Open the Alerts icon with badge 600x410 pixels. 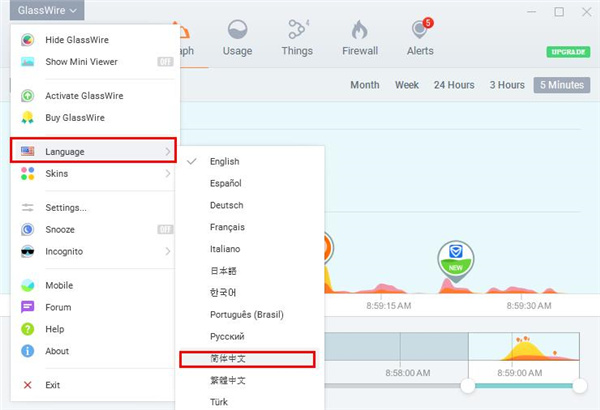coord(421,29)
